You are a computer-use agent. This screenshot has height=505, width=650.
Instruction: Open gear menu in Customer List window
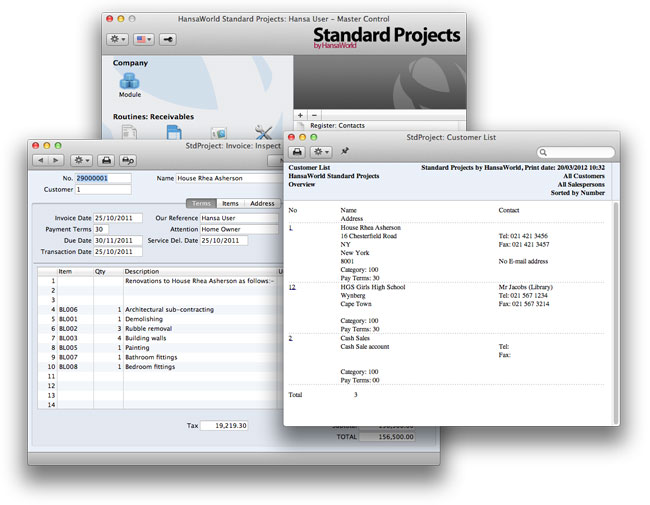pos(321,152)
